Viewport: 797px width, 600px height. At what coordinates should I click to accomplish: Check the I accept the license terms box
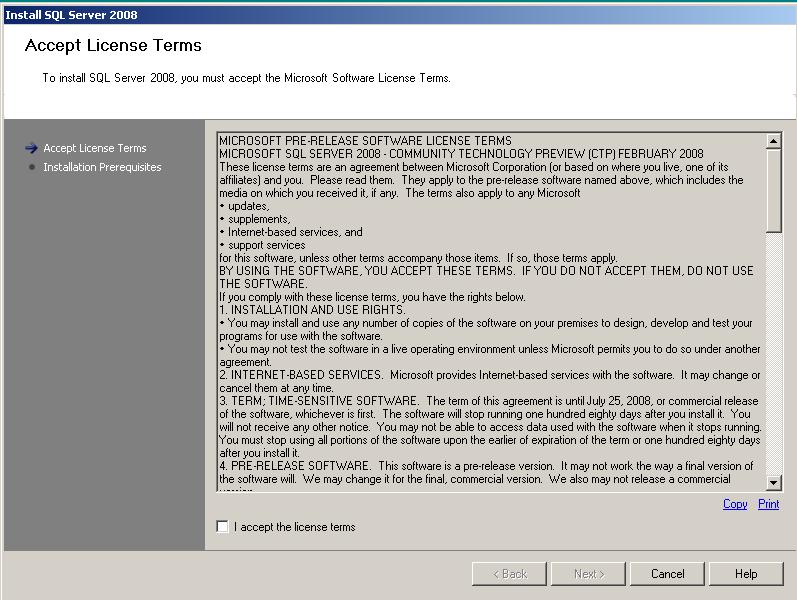pyautogui.click(x=223, y=526)
